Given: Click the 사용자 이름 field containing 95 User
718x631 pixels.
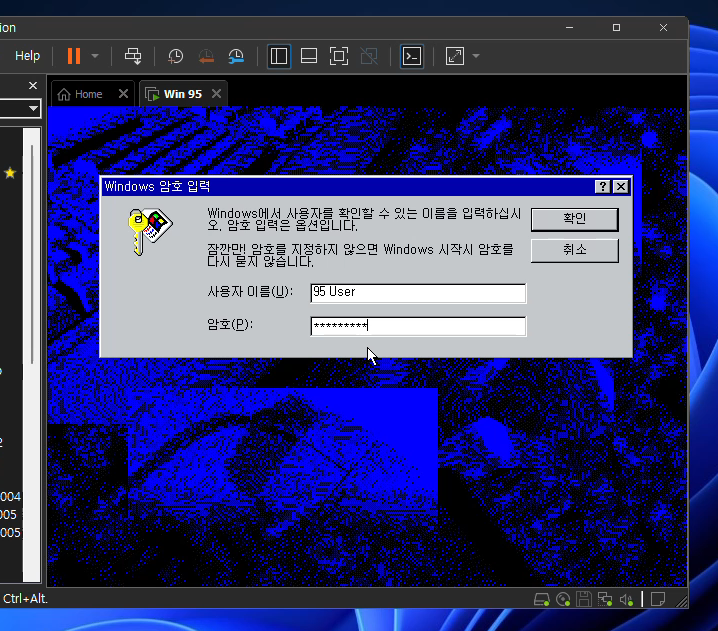Looking at the screenshot, I should click(x=418, y=293).
